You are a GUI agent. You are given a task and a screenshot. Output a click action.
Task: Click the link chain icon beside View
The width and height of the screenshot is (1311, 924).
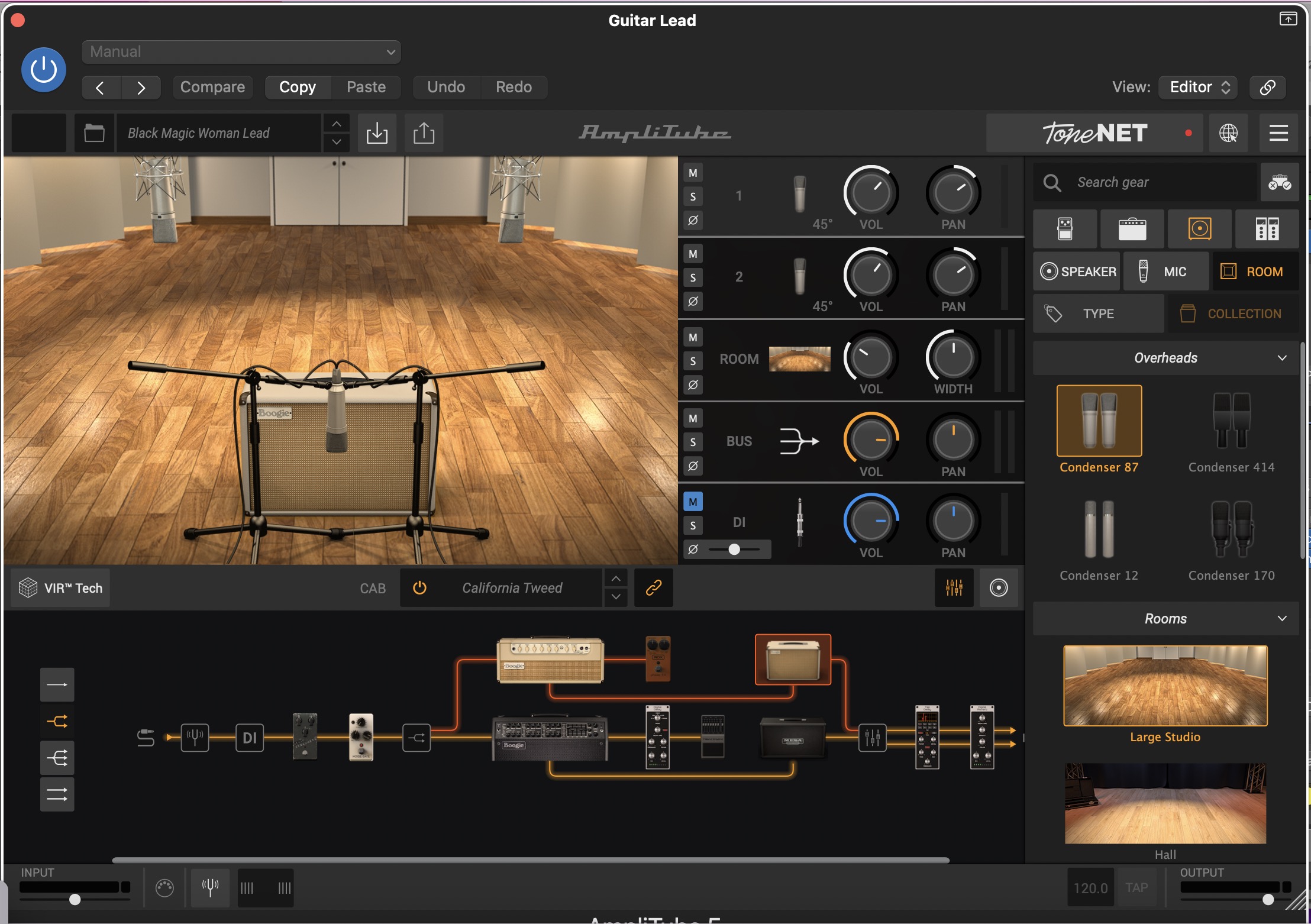[1267, 88]
